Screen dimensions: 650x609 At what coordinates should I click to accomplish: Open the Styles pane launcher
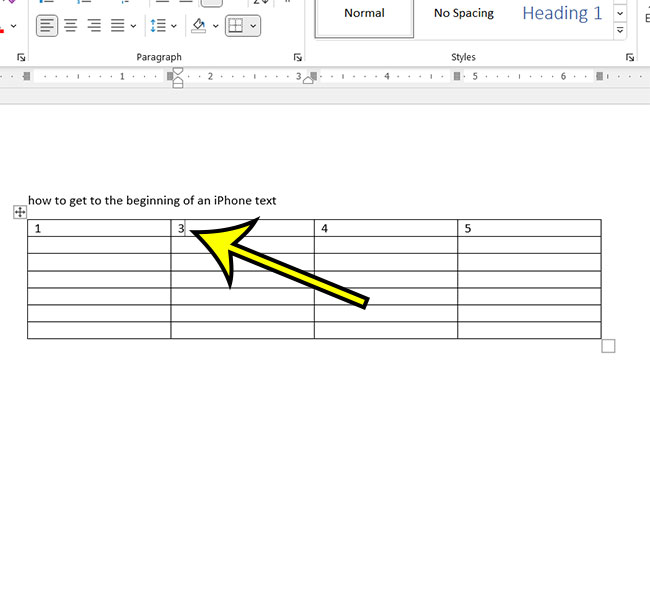click(x=630, y=57)
